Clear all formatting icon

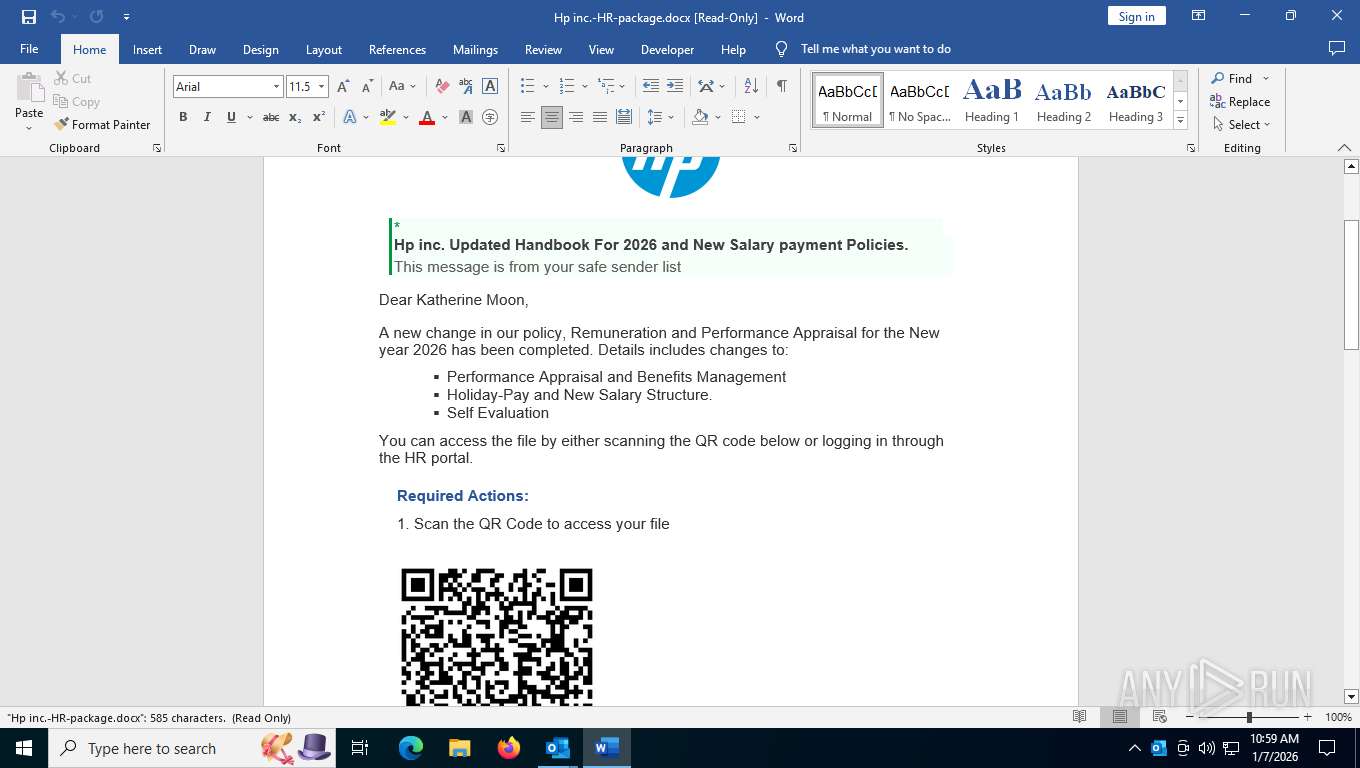click(x=441, y=87)
